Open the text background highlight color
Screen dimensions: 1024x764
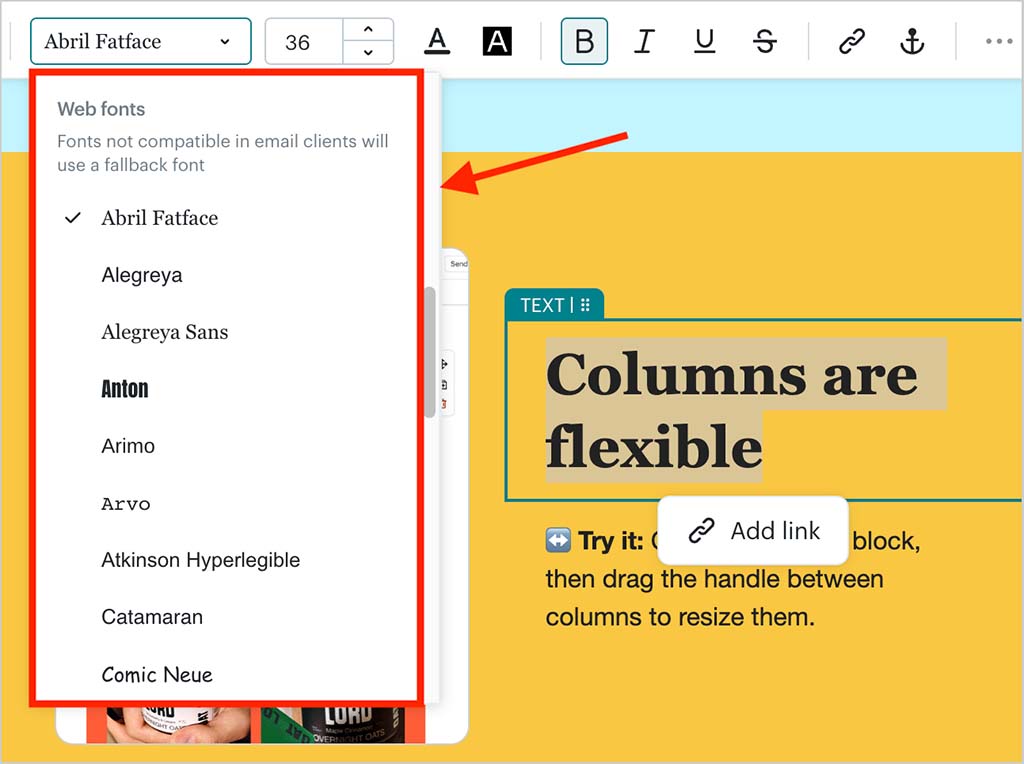tap(497, 41)
